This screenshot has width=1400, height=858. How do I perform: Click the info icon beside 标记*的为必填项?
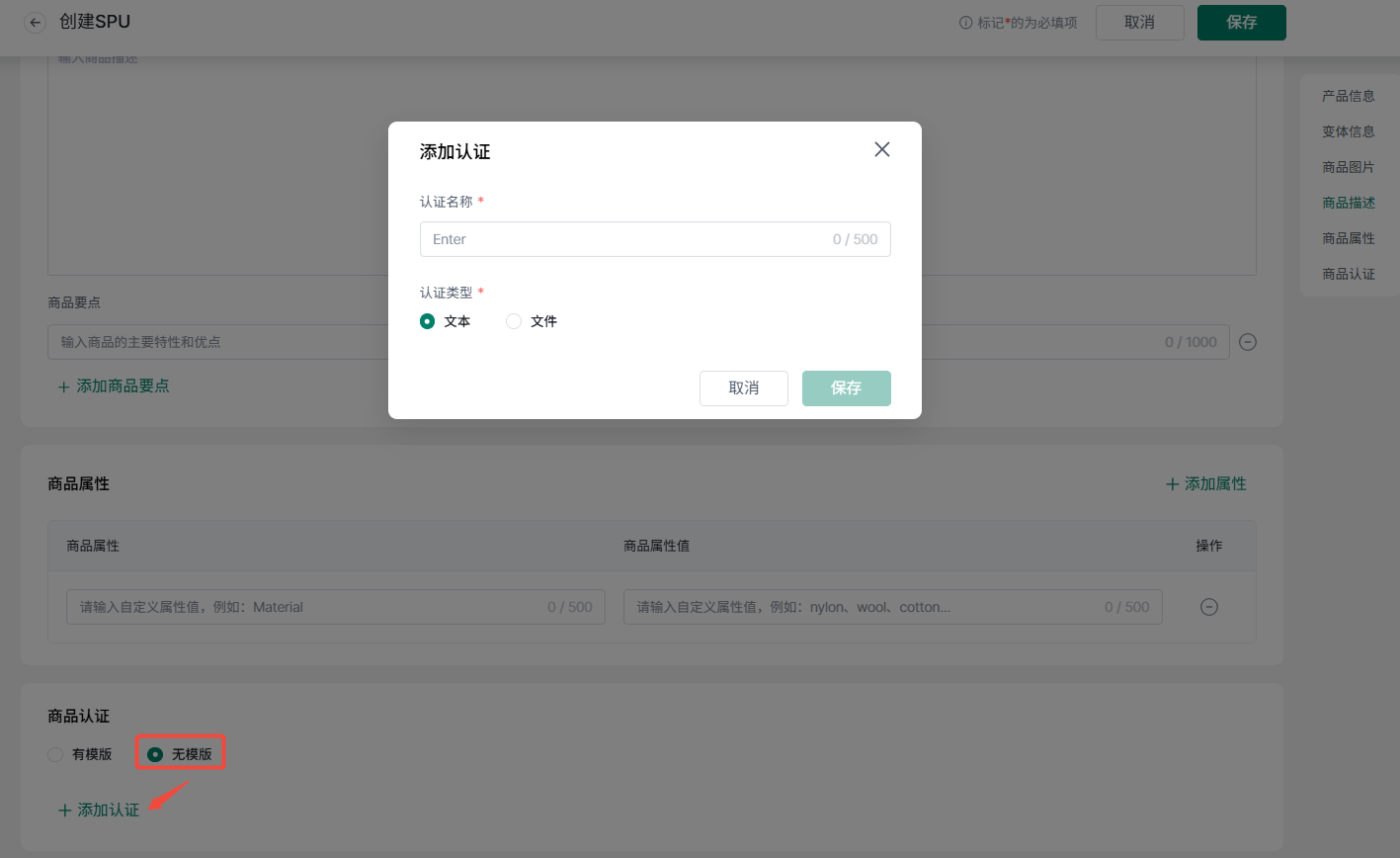click(966, 23)
